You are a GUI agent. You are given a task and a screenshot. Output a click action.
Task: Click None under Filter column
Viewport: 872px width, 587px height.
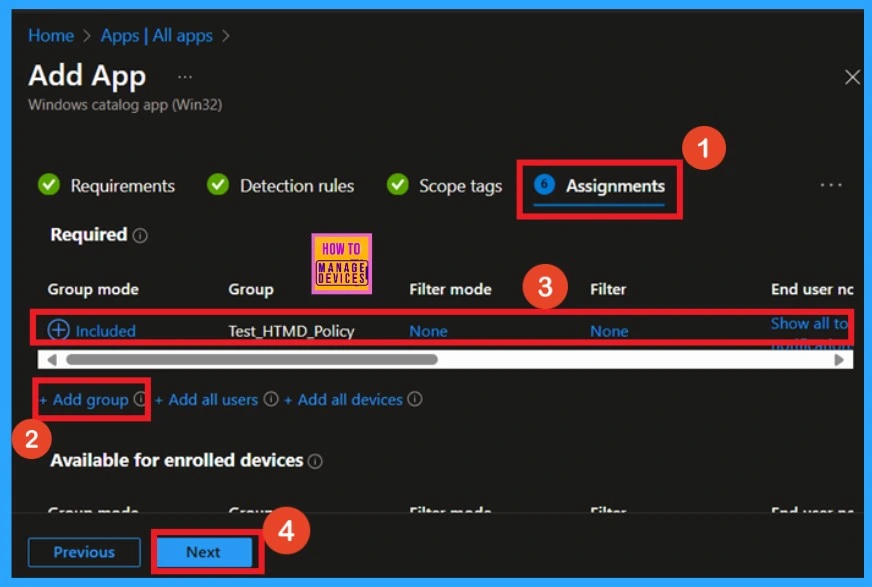tap(609, 331)
